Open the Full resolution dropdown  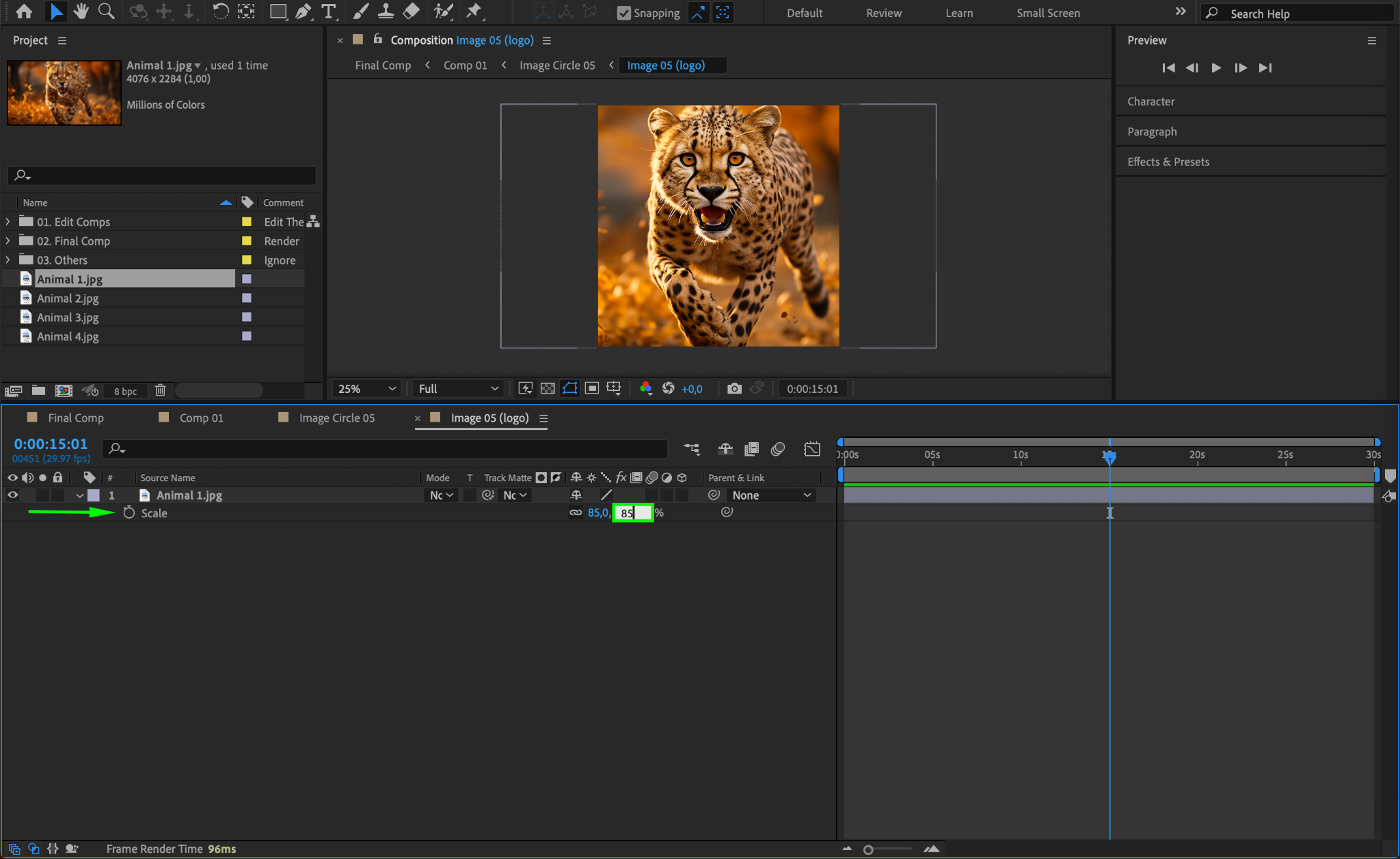pyautogui.click(x=458, y=388)
